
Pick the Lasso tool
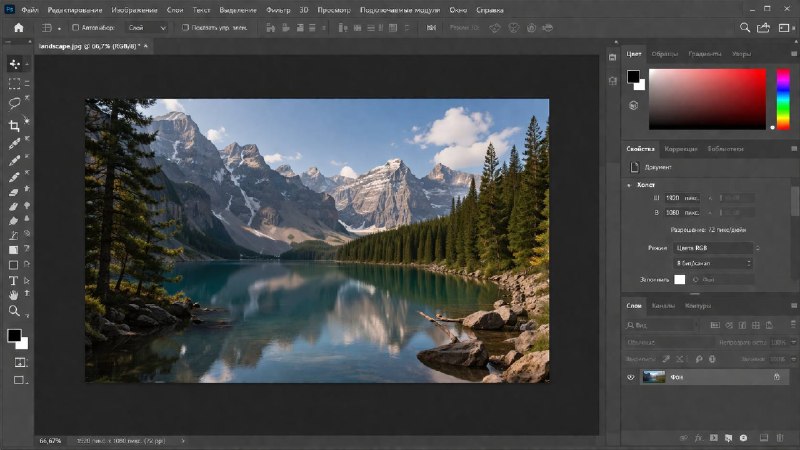(x=14, y=102)
